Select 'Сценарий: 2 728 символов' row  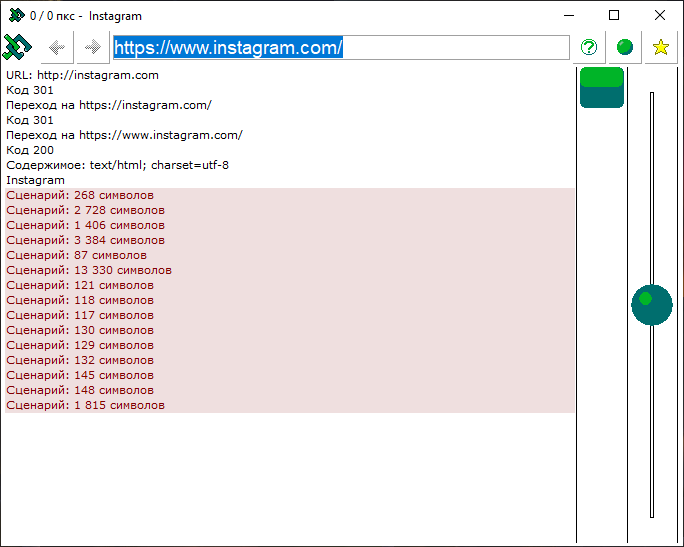pos(290,210)
